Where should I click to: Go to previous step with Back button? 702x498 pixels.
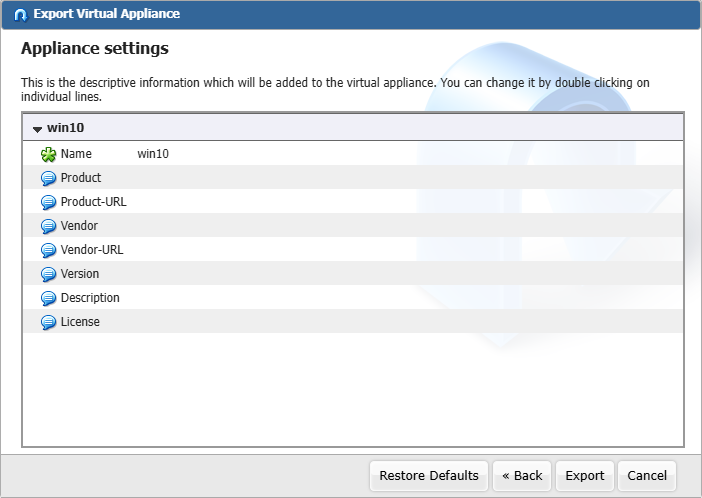point(522,476)
